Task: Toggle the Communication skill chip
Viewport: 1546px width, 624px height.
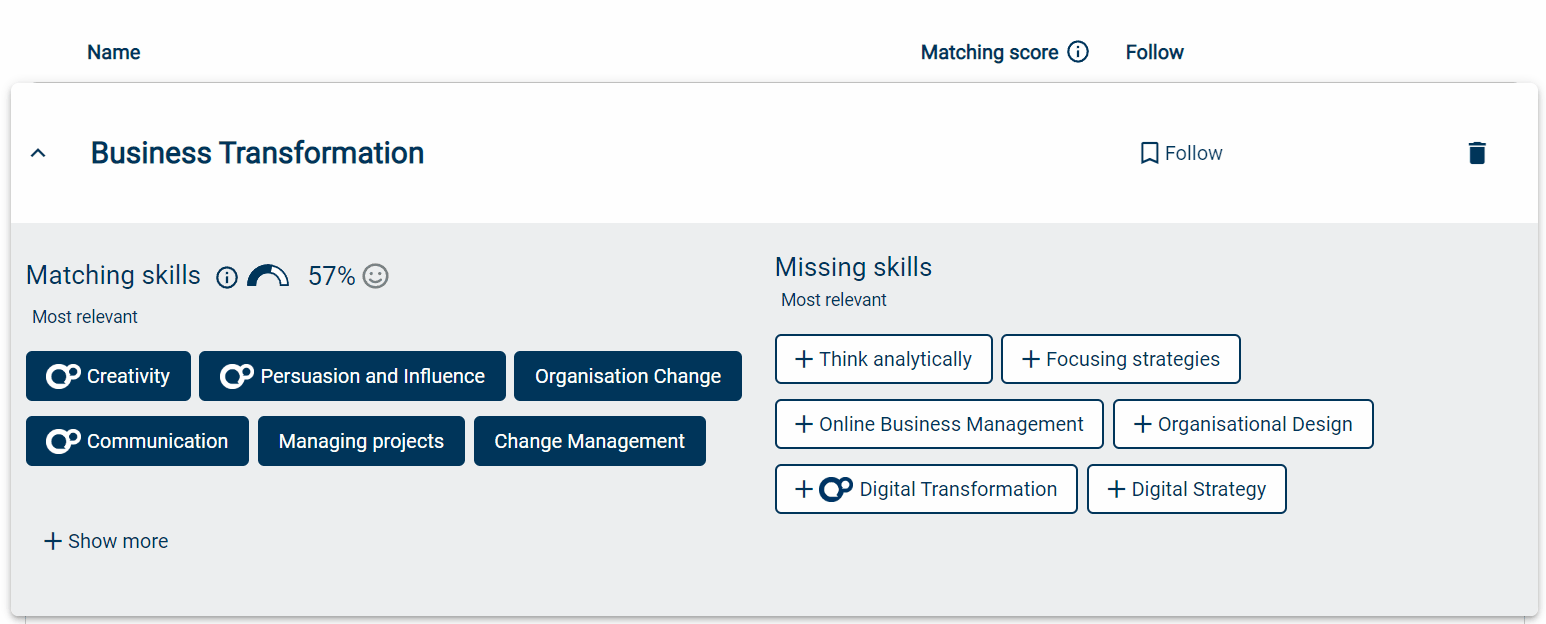Action: pyautogui.click(x=137, y=440)
